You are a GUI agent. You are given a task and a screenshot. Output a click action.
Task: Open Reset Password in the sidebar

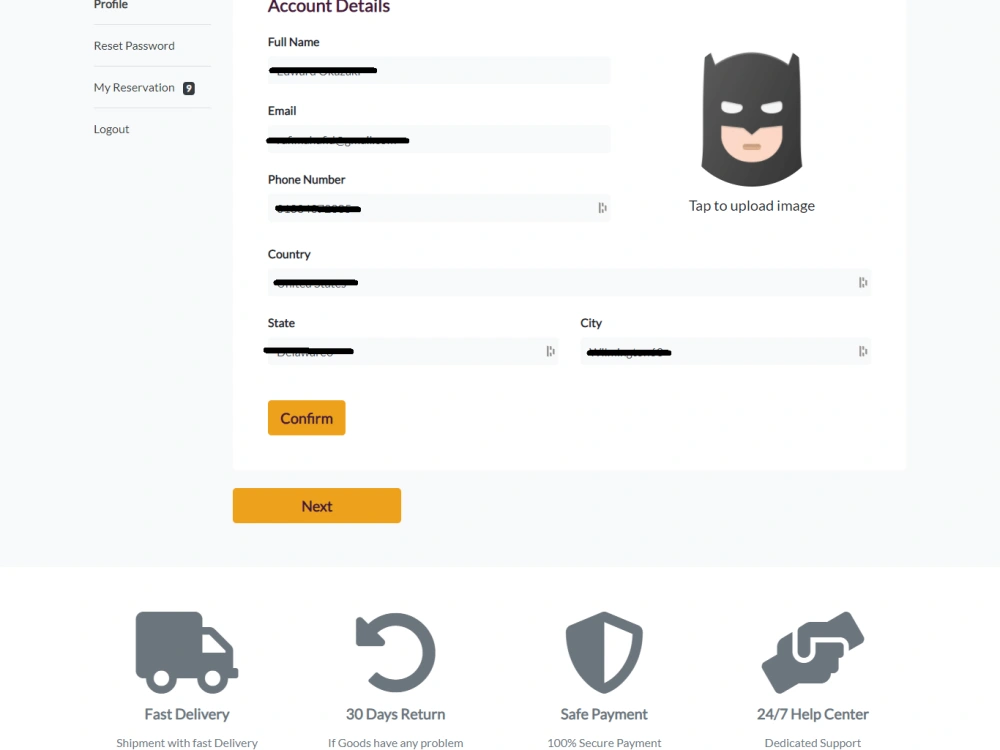coord(134,46)
